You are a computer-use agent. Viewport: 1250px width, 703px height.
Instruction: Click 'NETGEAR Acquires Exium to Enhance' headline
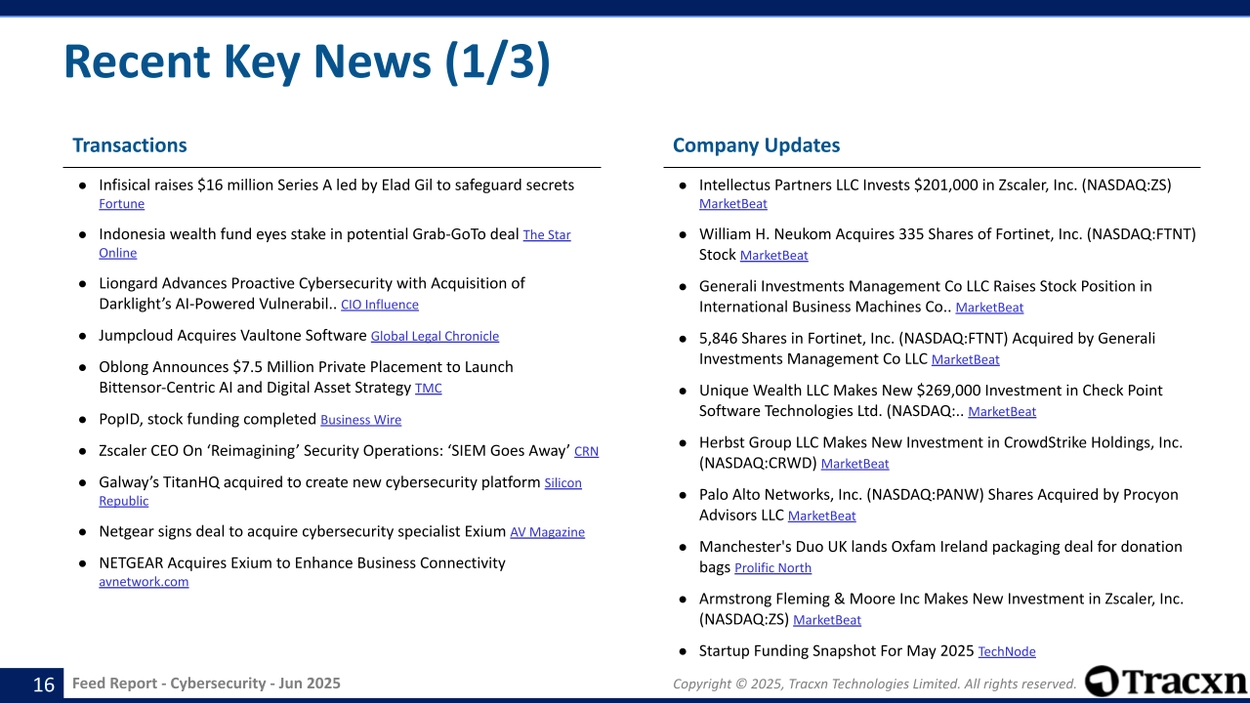[302, 563]
